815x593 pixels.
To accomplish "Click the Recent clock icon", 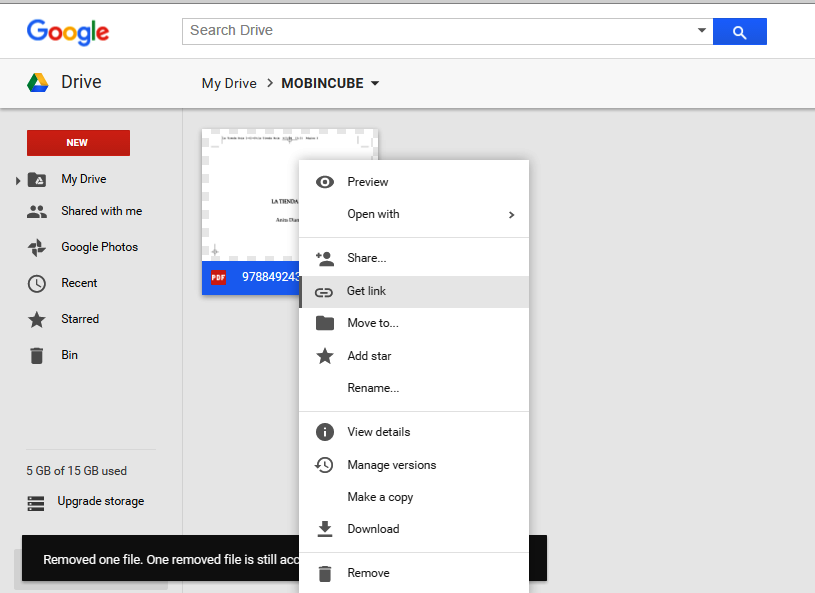I will [37, 284].
